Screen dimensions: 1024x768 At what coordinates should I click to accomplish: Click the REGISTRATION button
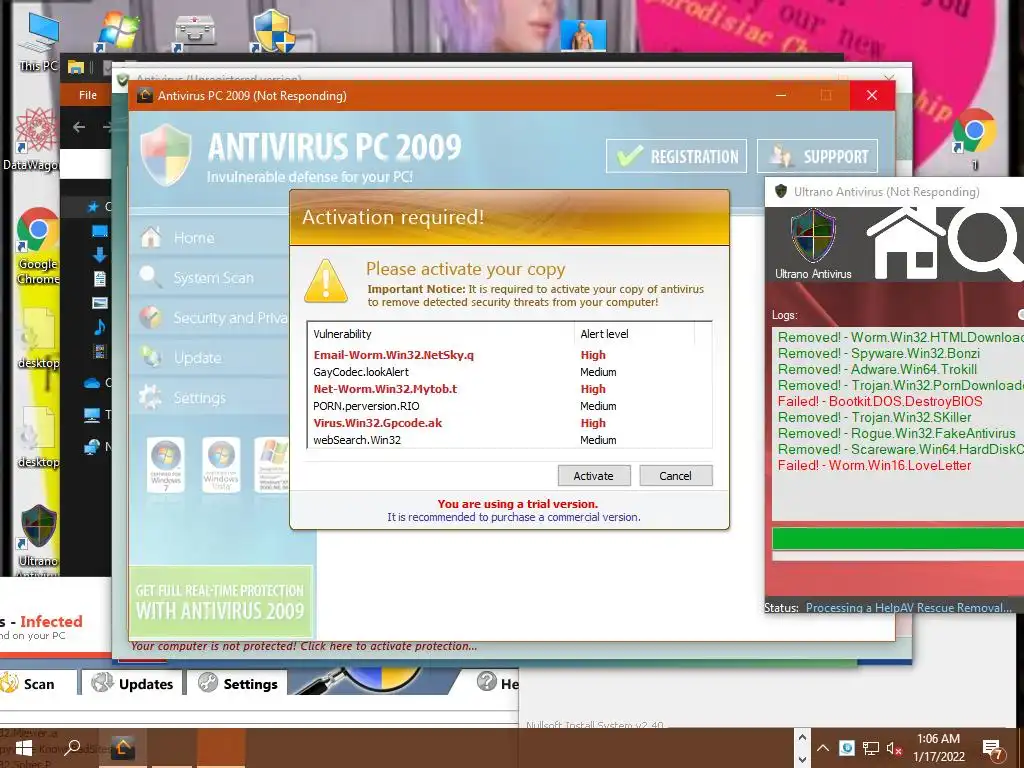pyautogui.click(x=676, y=156)
